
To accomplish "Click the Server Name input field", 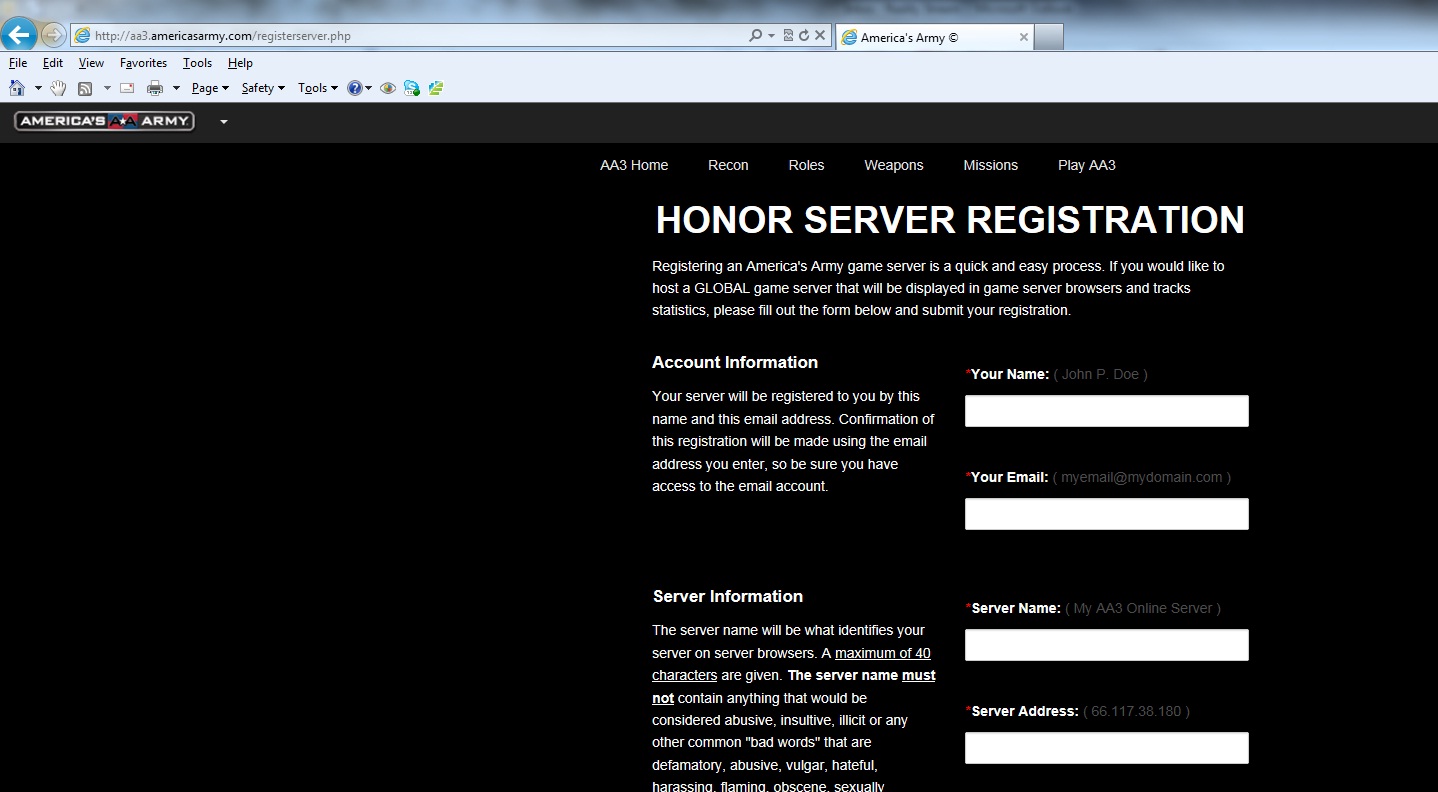I will 1107,645.
